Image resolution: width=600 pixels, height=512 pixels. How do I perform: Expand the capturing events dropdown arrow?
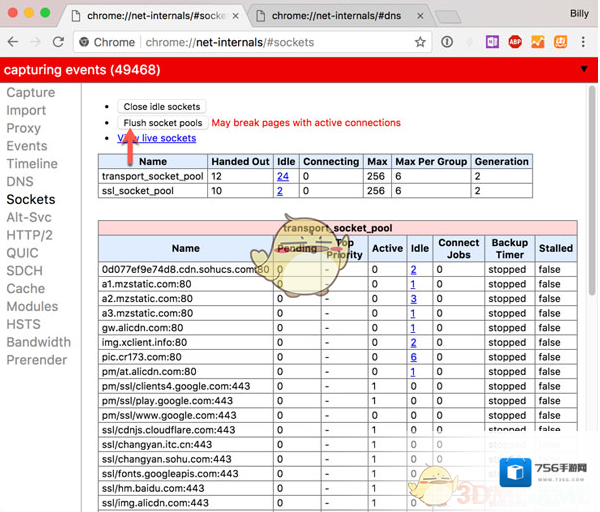pyautogui.click(x=584, y=70)
